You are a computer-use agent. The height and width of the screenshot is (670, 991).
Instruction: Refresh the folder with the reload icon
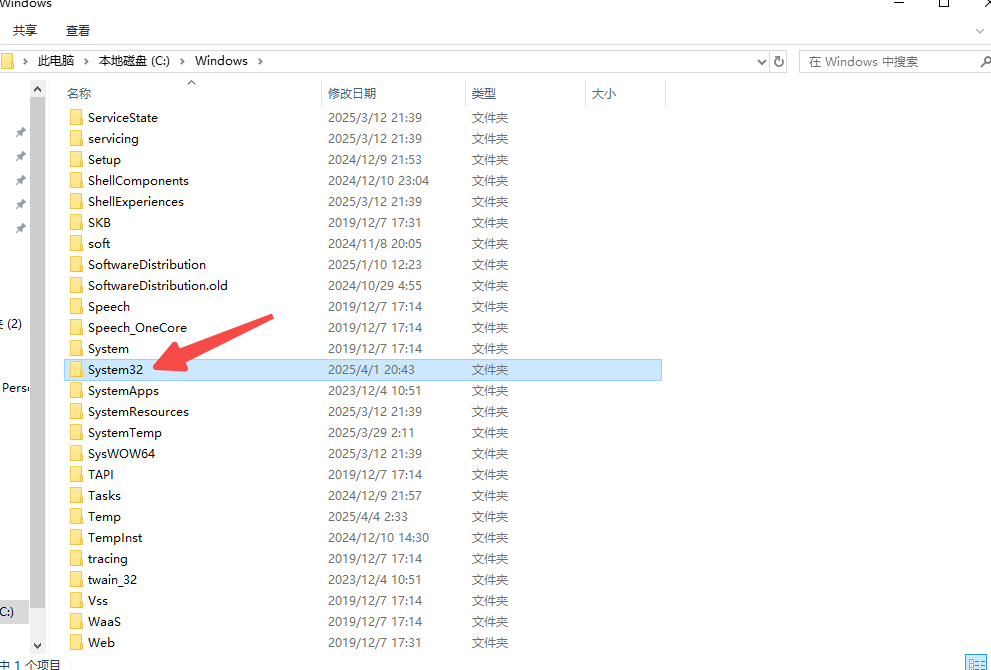click(779, 61)
